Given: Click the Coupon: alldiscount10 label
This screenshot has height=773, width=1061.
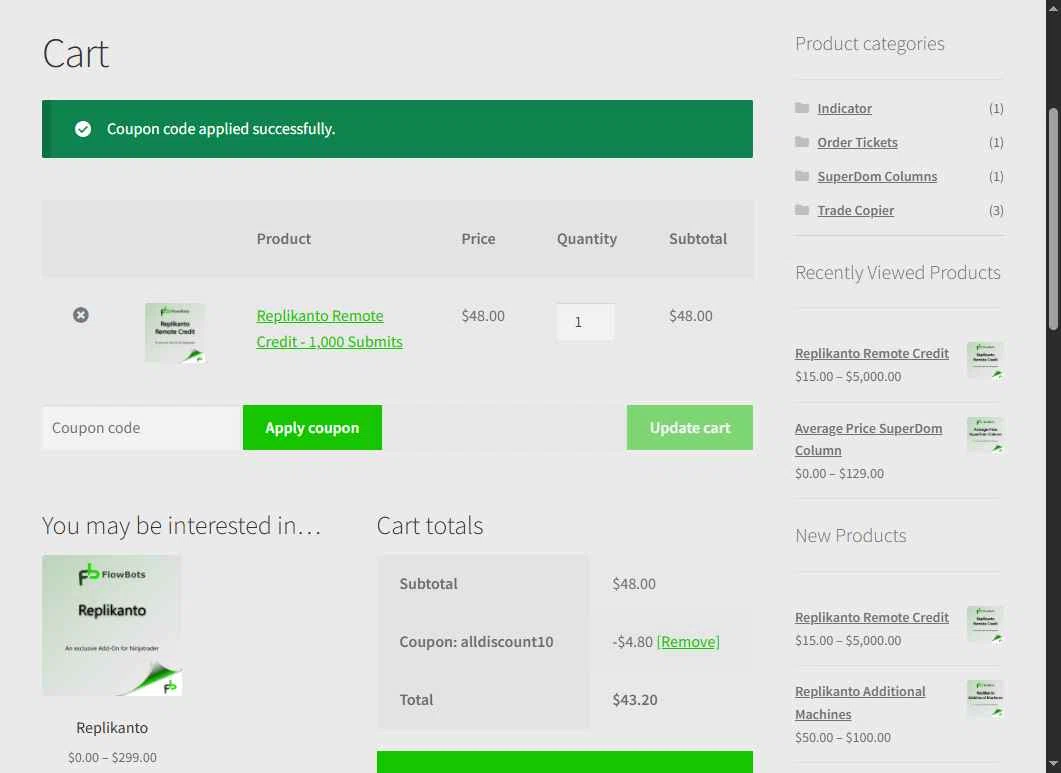Looking at the screenshot, I should pos(476,642).
